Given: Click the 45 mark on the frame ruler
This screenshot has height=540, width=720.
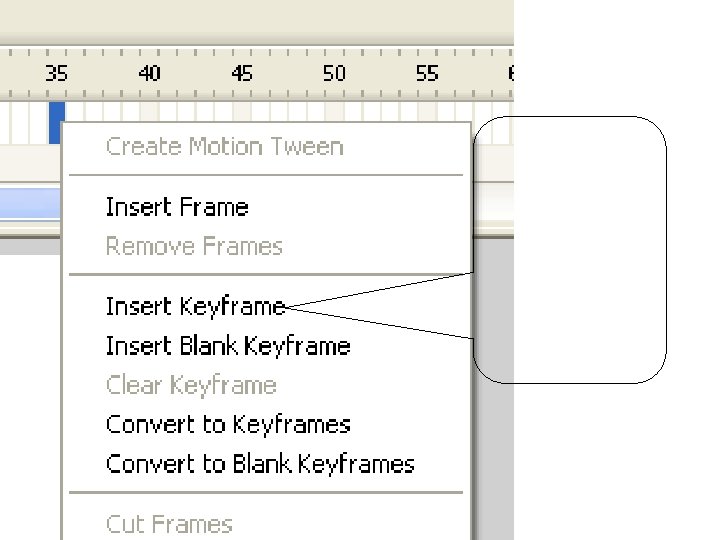Looking at the screenshot, I should [242, 73].
